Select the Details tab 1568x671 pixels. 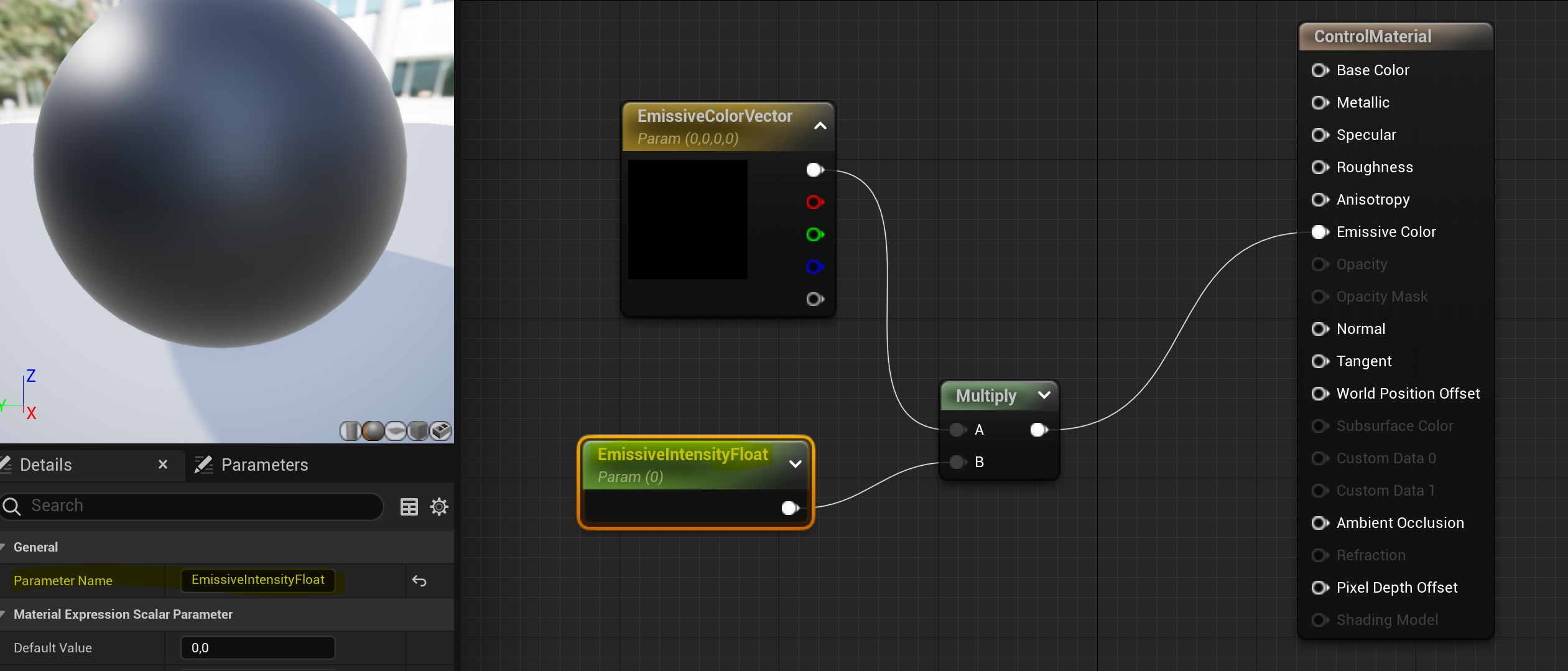tap(46, 465)
